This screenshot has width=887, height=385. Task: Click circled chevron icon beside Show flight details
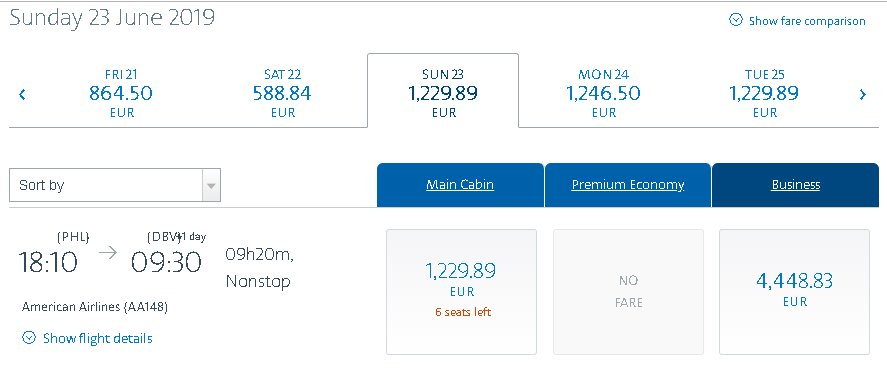pyautogui.click(x=28, y=338)
